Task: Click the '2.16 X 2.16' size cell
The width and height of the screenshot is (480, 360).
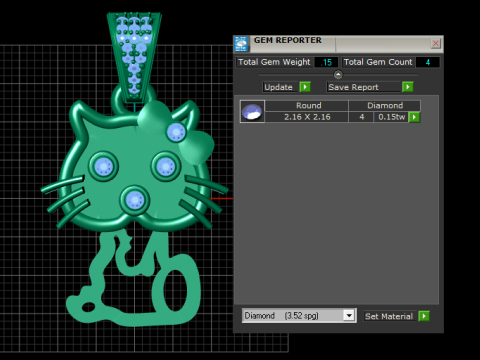Action: 307,117
